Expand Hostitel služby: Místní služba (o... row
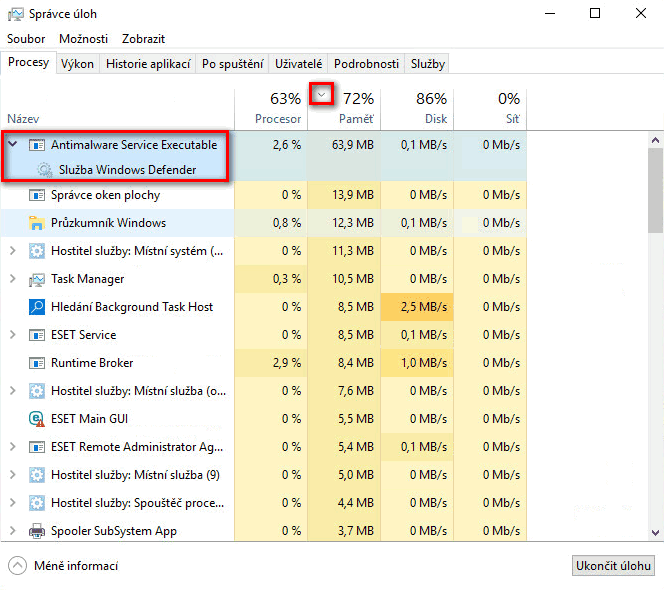The width and height of the screenshot is (664, 590). [x=13, y=391]
